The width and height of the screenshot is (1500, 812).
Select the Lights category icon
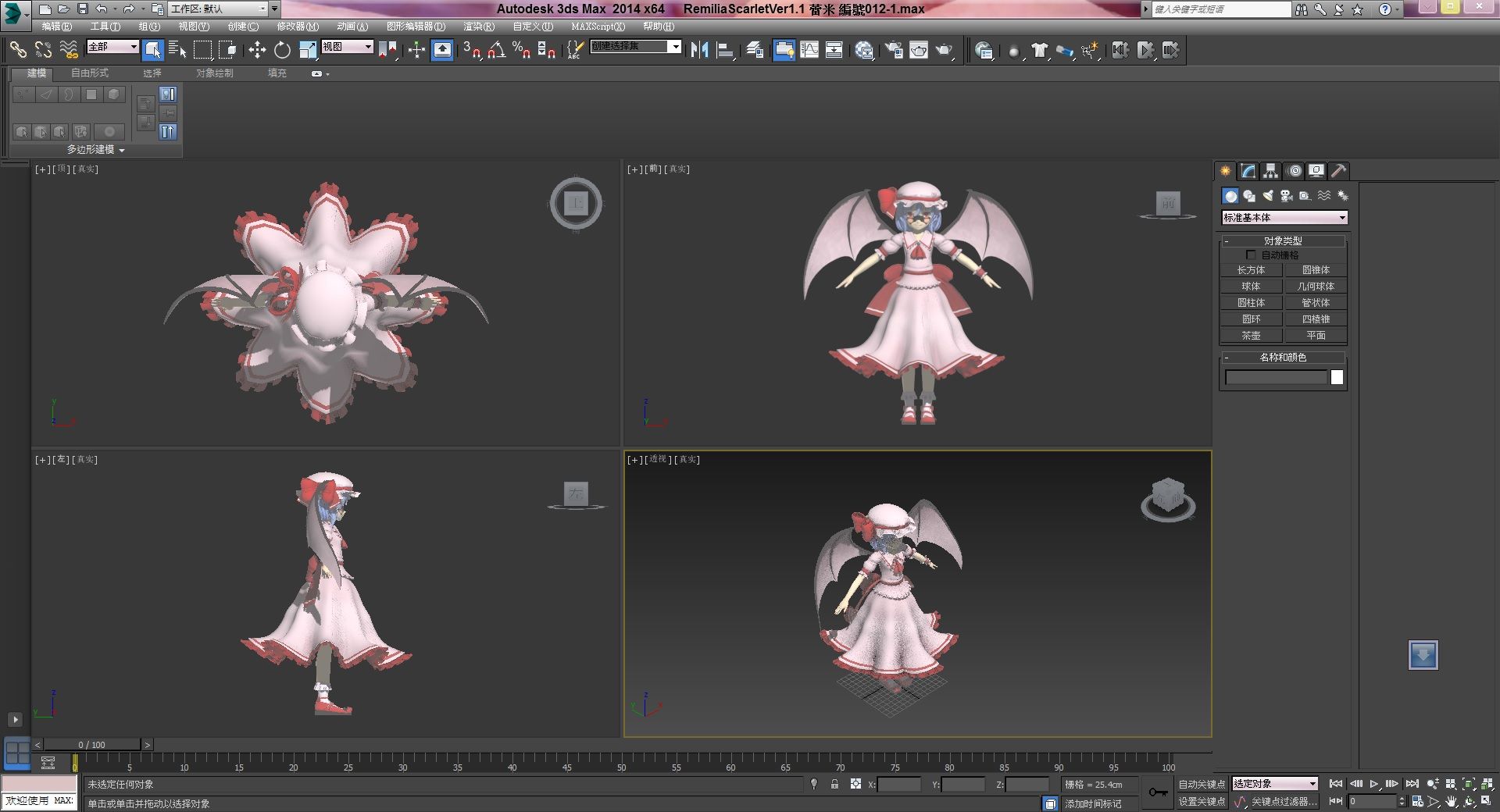1268,196
